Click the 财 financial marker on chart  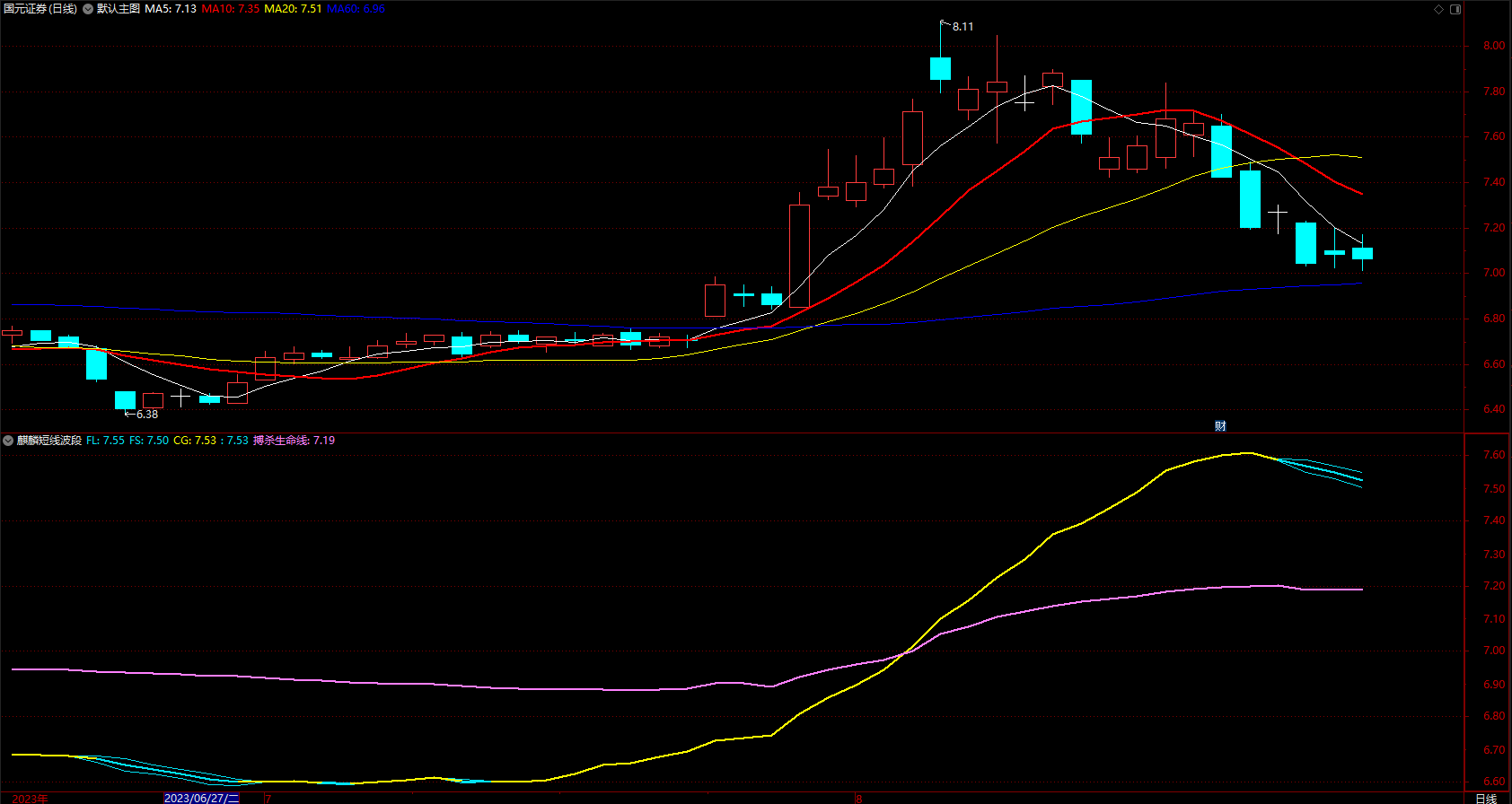point(1220,426)
